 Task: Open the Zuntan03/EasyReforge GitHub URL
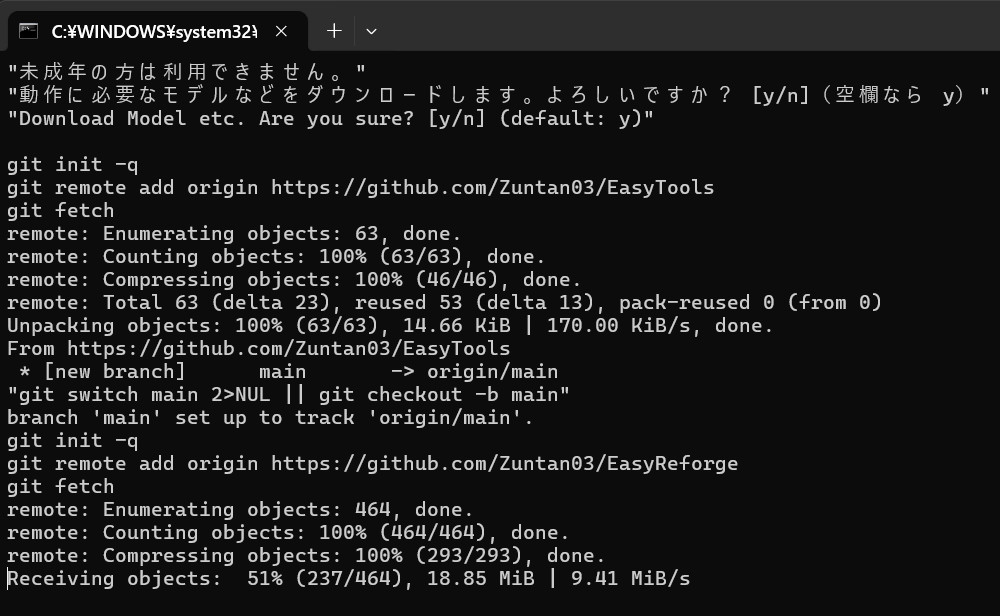point(504,463)
